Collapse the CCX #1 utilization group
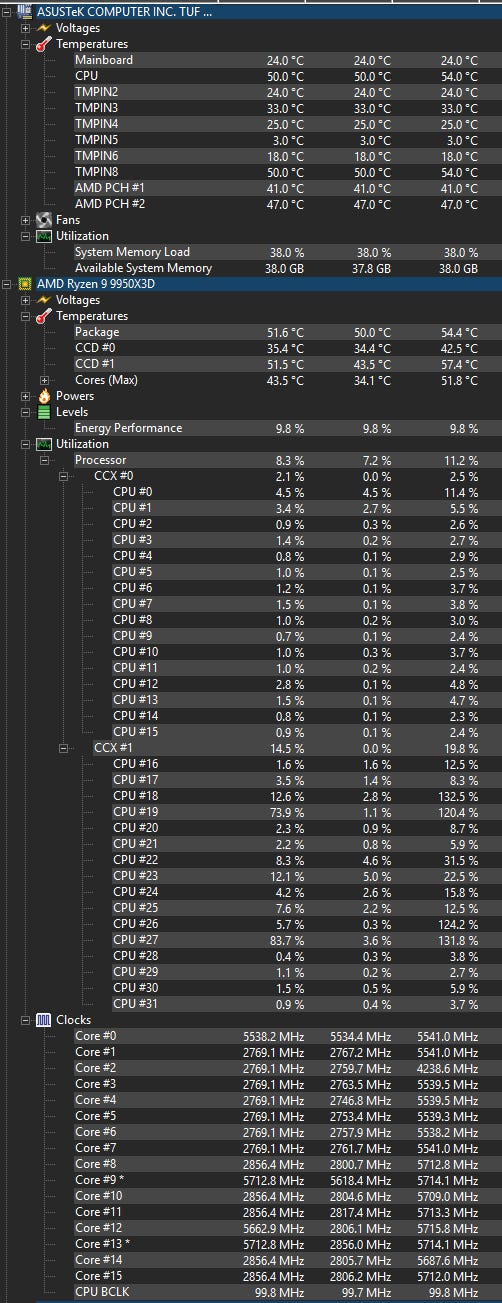The image size is (502, 1303). (63, 748)
